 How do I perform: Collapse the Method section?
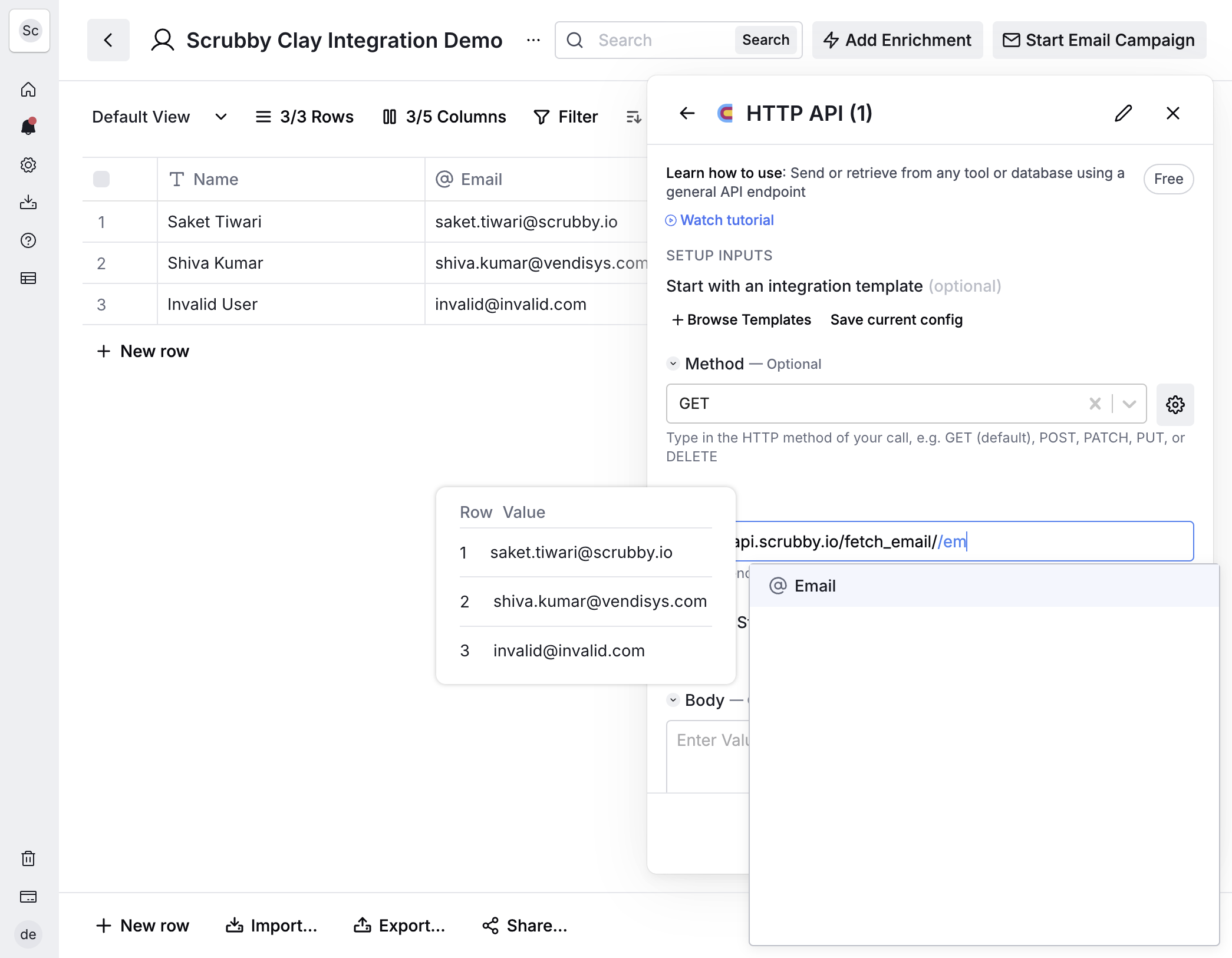coord(673,364)
